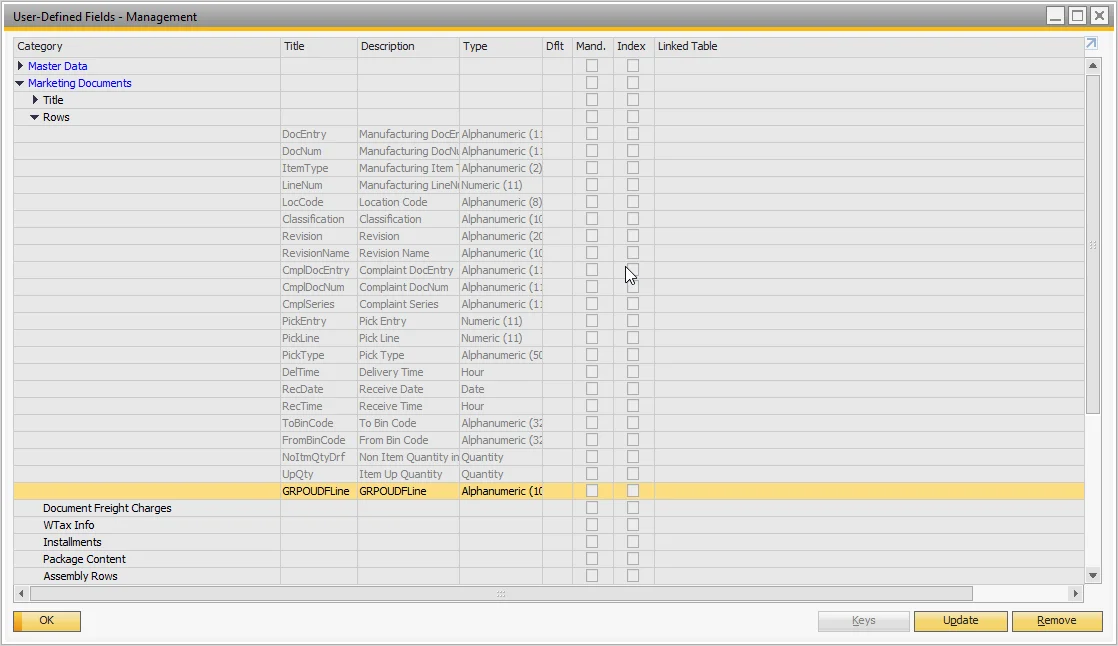Maximize the User-Defined Fields window

(x=1077, y=16)
